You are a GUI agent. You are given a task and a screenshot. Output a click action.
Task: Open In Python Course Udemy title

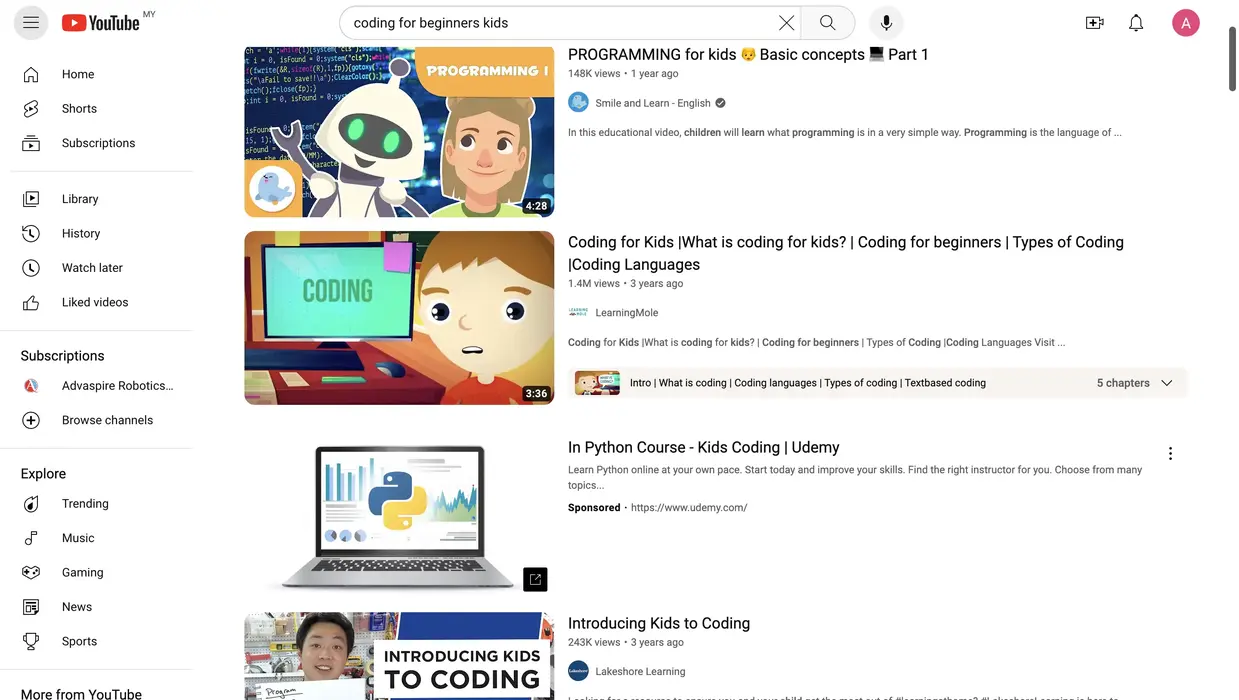pyautogui.click(x=703, y=447)
